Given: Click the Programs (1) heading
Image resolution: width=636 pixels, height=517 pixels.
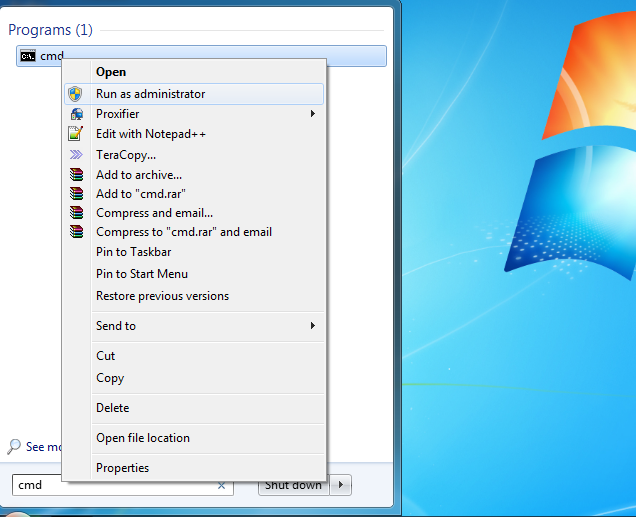Looking at the screenshot, I should [50, 30].
